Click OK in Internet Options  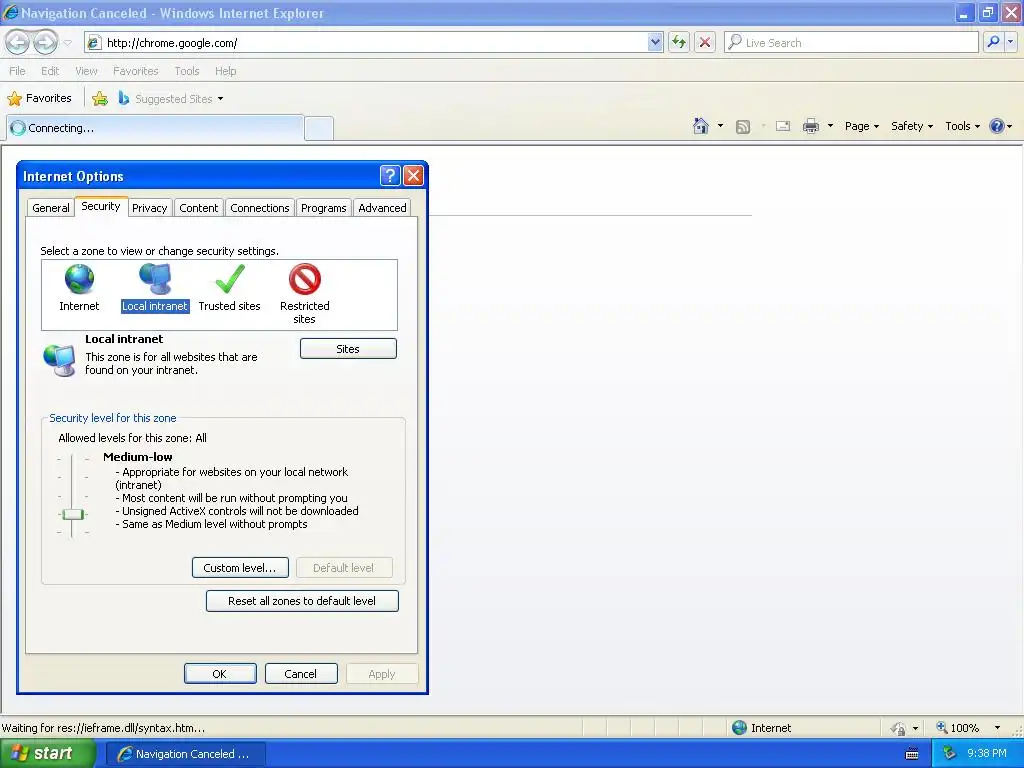220,674
